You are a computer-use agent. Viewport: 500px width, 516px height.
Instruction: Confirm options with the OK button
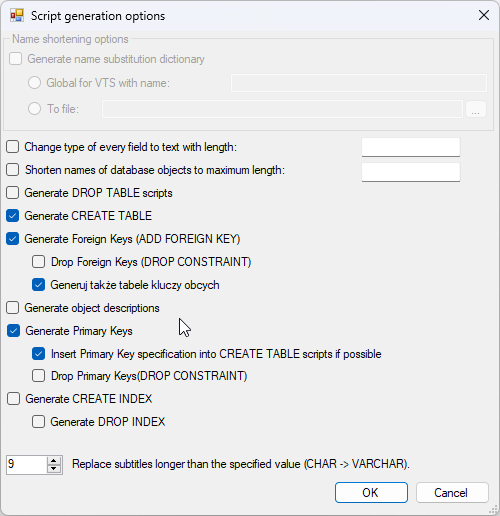371,492
